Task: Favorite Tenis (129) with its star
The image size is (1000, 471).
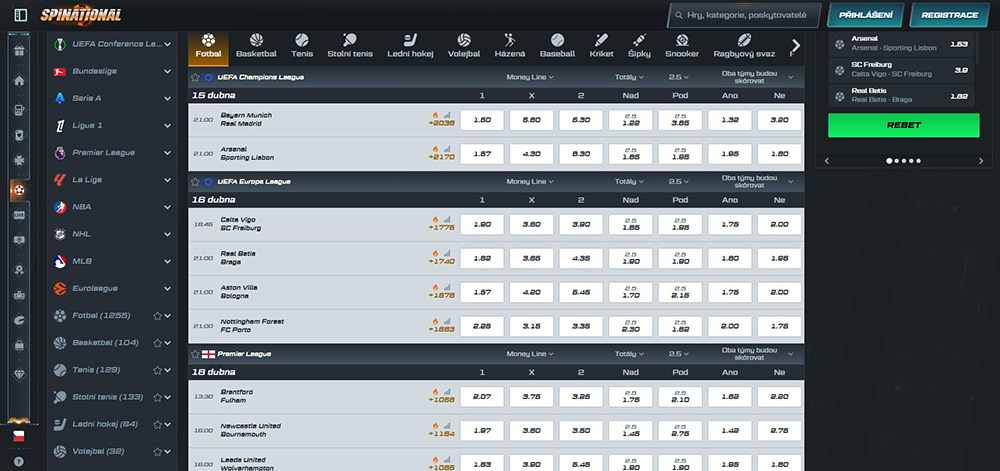Action: 157,370
